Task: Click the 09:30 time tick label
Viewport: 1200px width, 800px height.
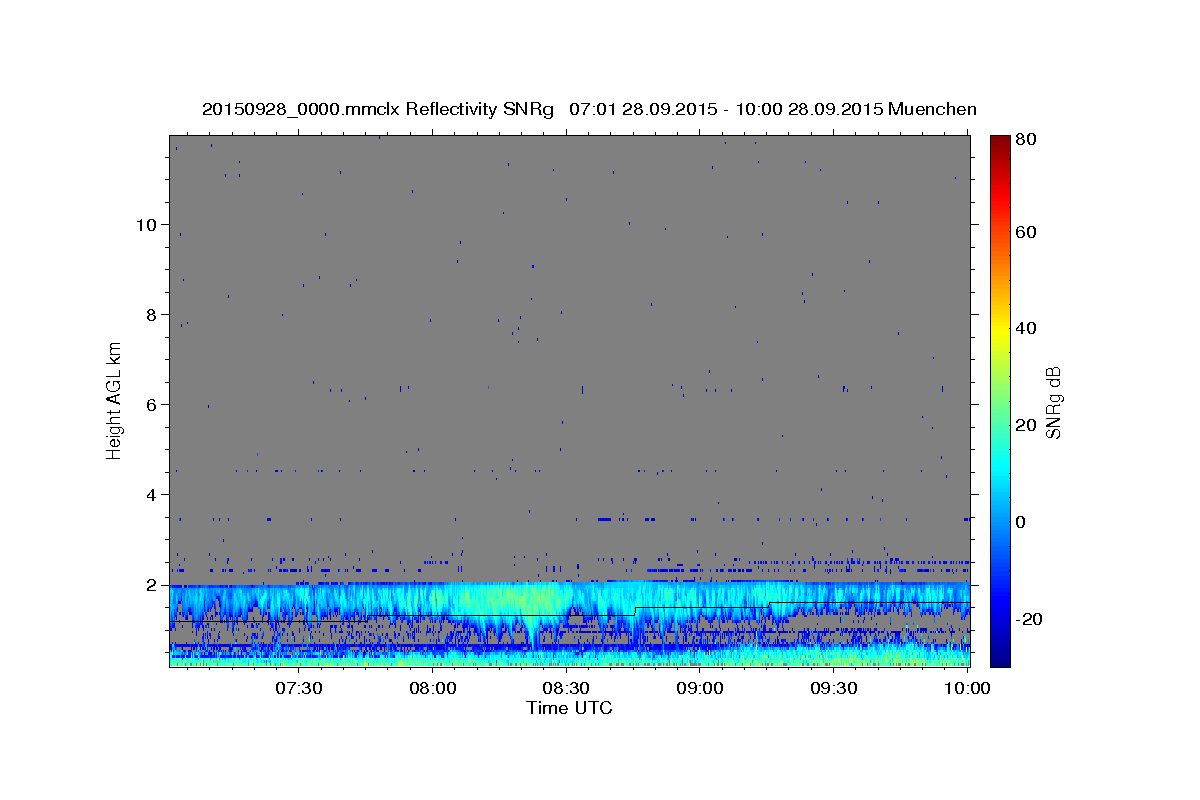Action: click(834, 689)
